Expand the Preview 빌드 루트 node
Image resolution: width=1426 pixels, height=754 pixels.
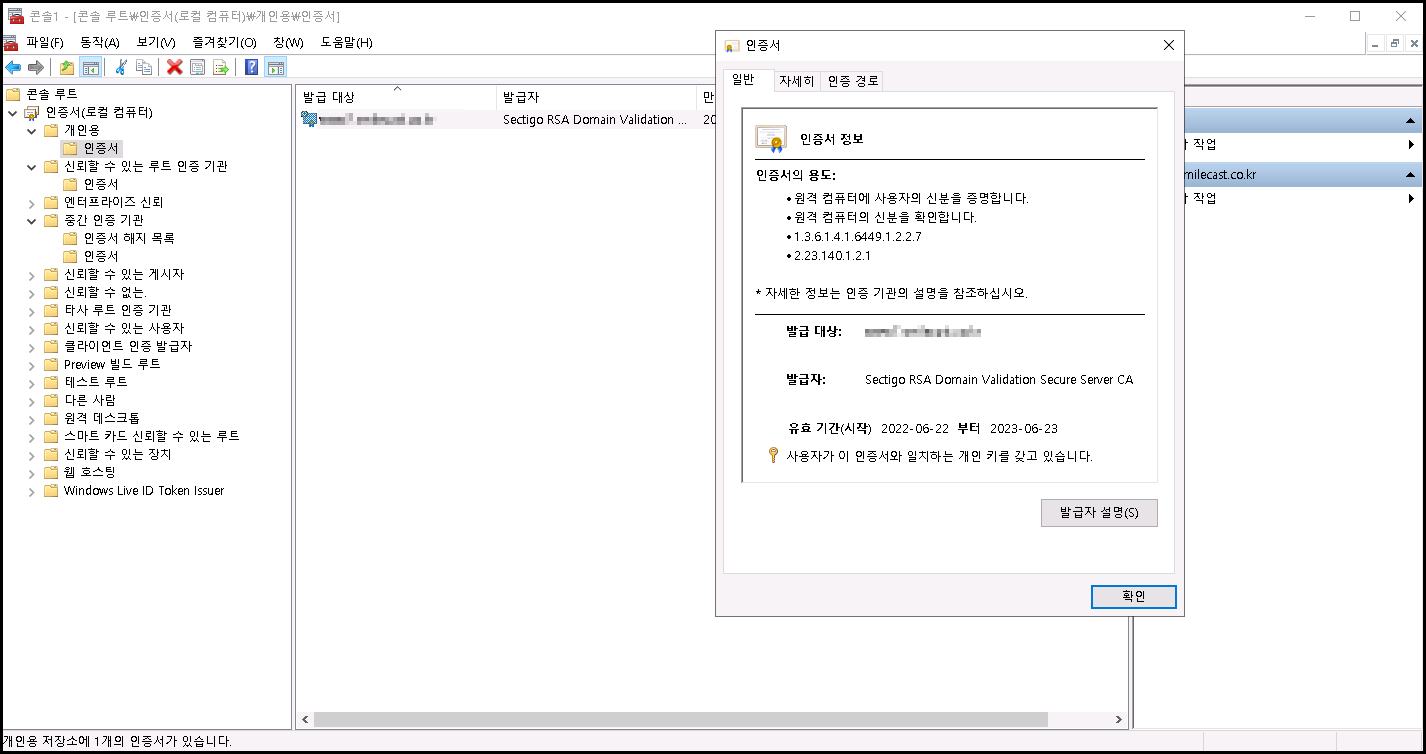[32, 364]
